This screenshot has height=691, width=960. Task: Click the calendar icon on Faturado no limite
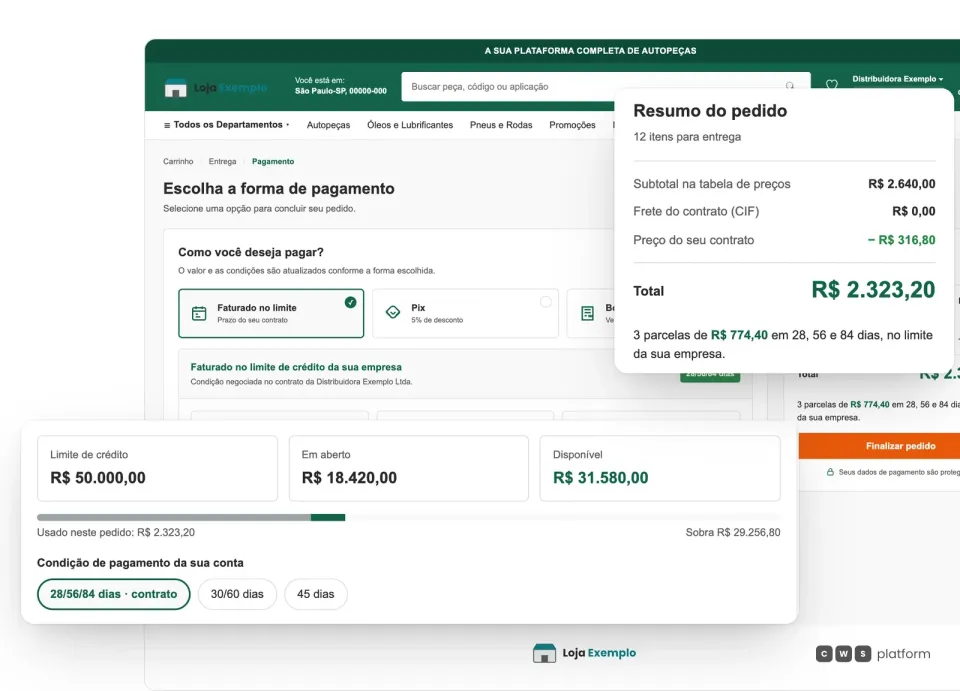[x=199, y=313]
